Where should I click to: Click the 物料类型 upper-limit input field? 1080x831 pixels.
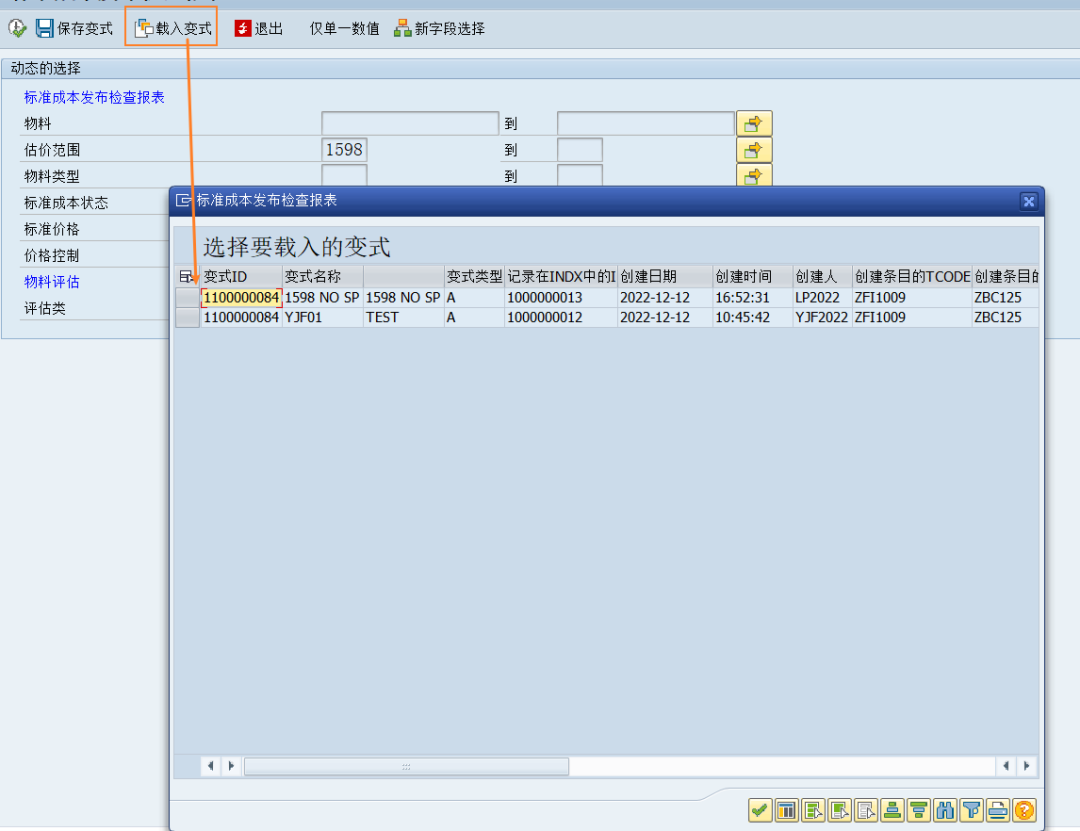[x=580, y=175]
